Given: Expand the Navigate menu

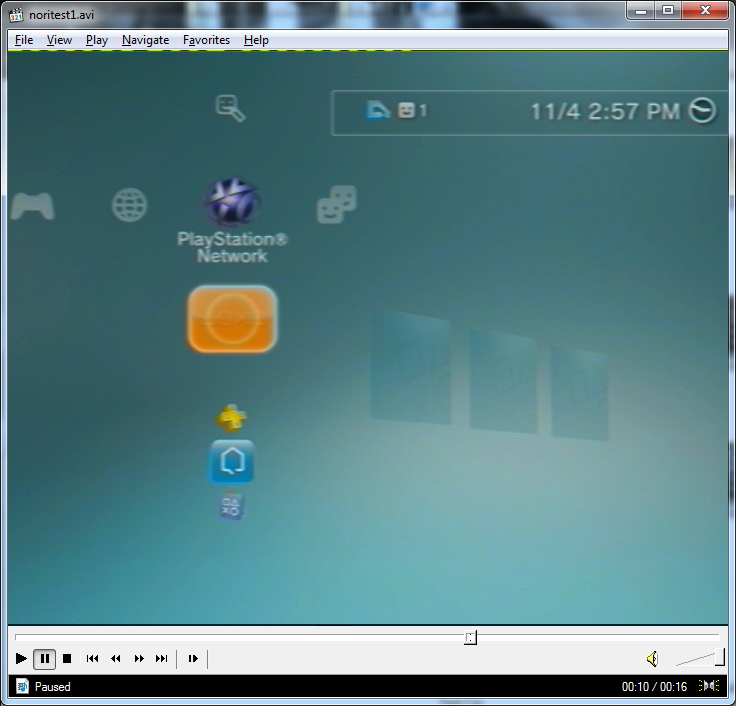Looking at the screenshot, I should click(x=146, y=40).
